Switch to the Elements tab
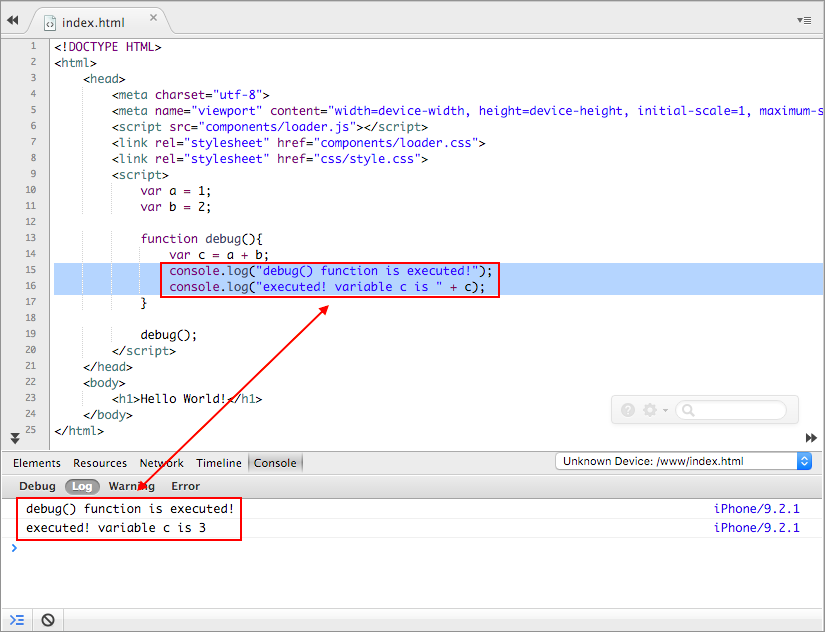This screenshot has height=632, width=825. (37, 463)
